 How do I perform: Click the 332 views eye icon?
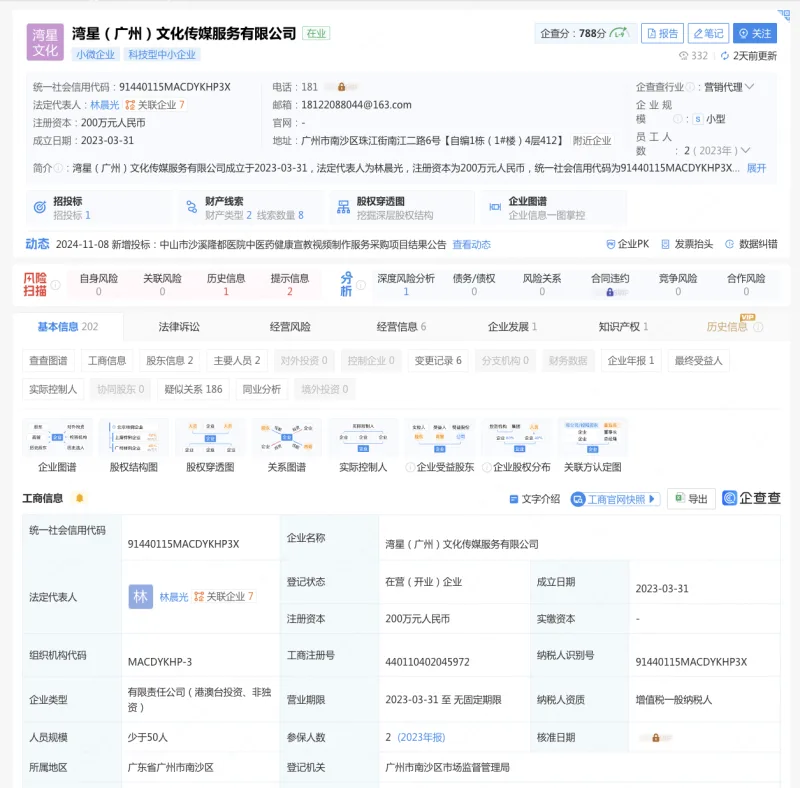click(683, 56)
